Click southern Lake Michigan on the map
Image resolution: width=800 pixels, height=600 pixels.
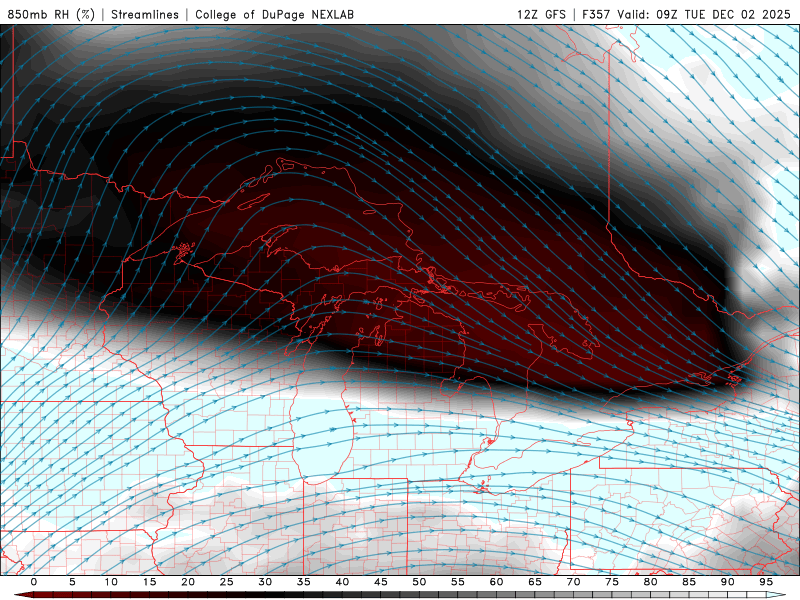pos(321,439)
